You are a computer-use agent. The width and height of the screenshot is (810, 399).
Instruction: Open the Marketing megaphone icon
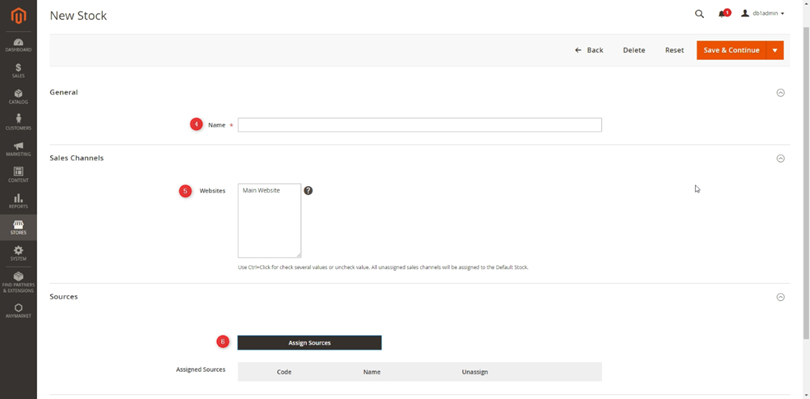click(x=18, y=146)
